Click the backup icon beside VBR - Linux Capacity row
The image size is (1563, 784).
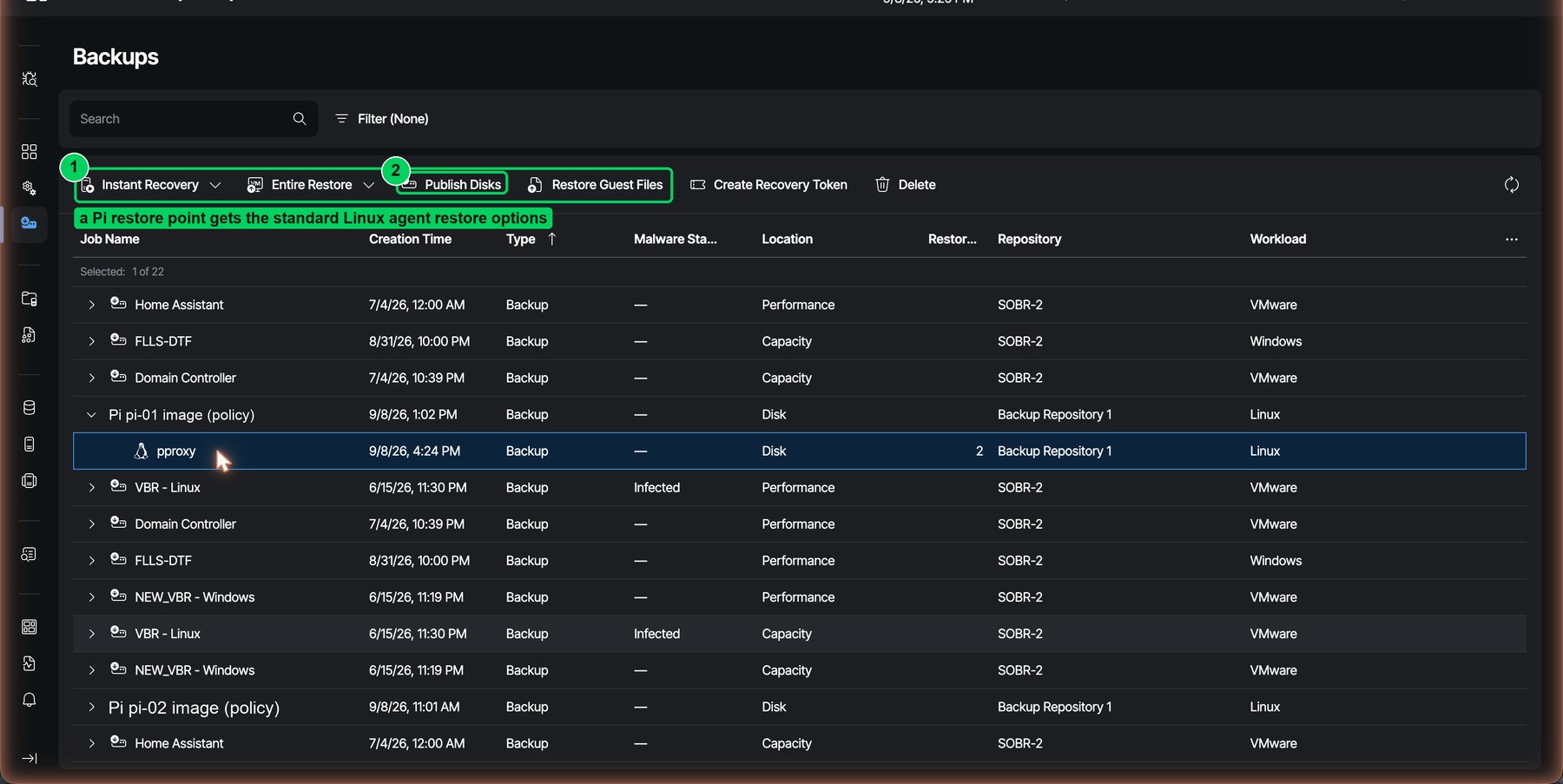pyautogui.click(x=119, y=632)
